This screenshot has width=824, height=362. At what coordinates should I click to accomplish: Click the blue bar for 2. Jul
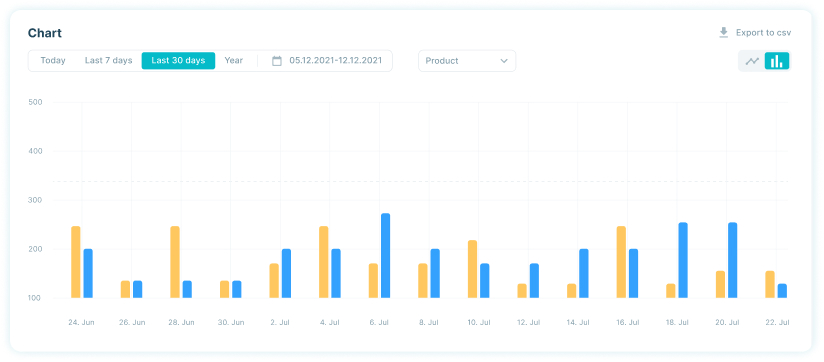(x=286, y=274)
